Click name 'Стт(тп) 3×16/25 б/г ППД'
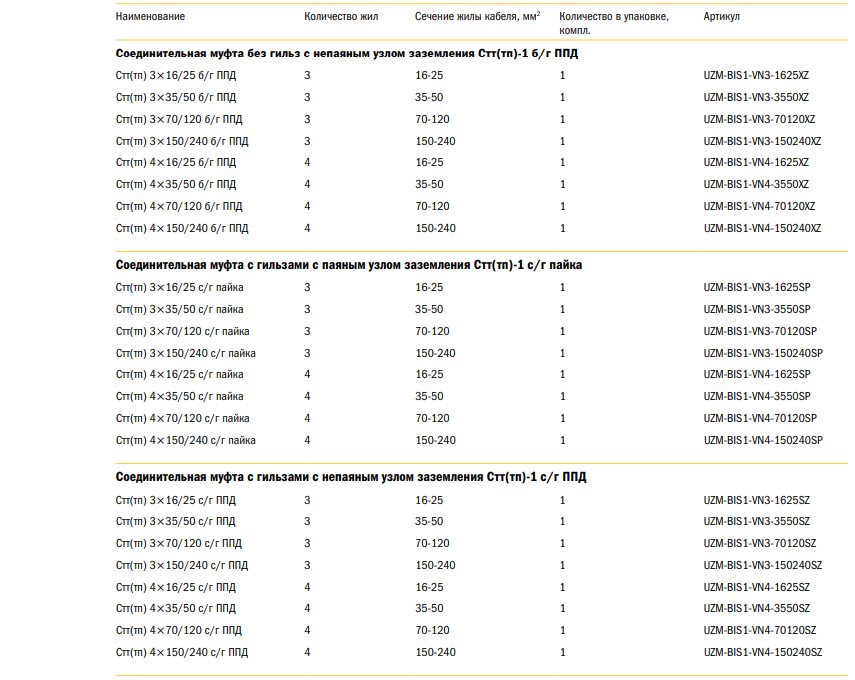 pos(176,75)
